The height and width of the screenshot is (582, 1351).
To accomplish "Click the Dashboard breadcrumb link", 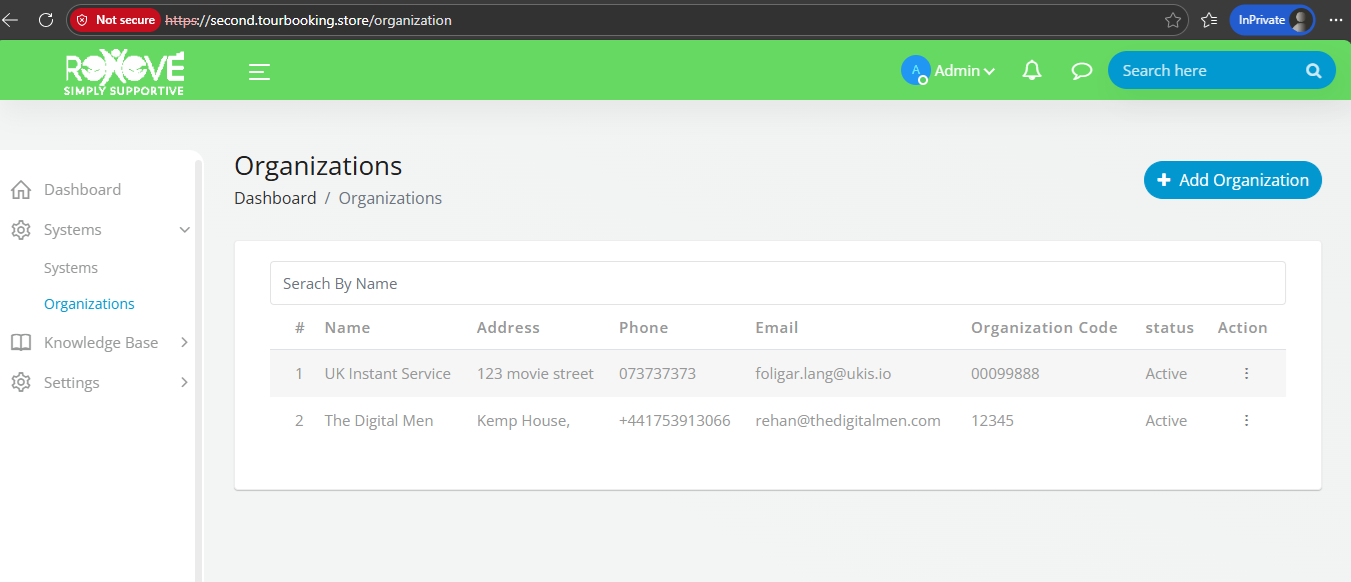I will pos(275,198).
